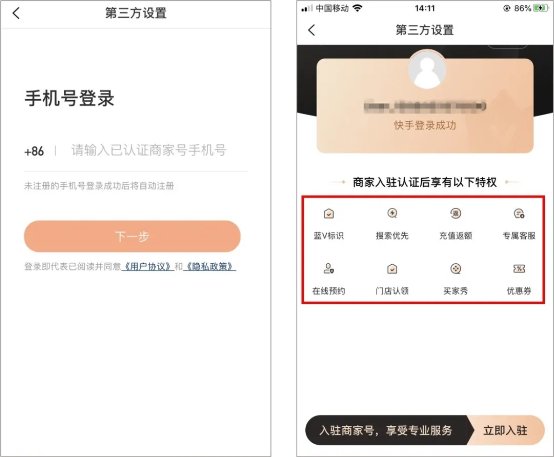Tap the 专属客服 service icon
This screenshot has height=457, width=554.
(x=519, y=213)
